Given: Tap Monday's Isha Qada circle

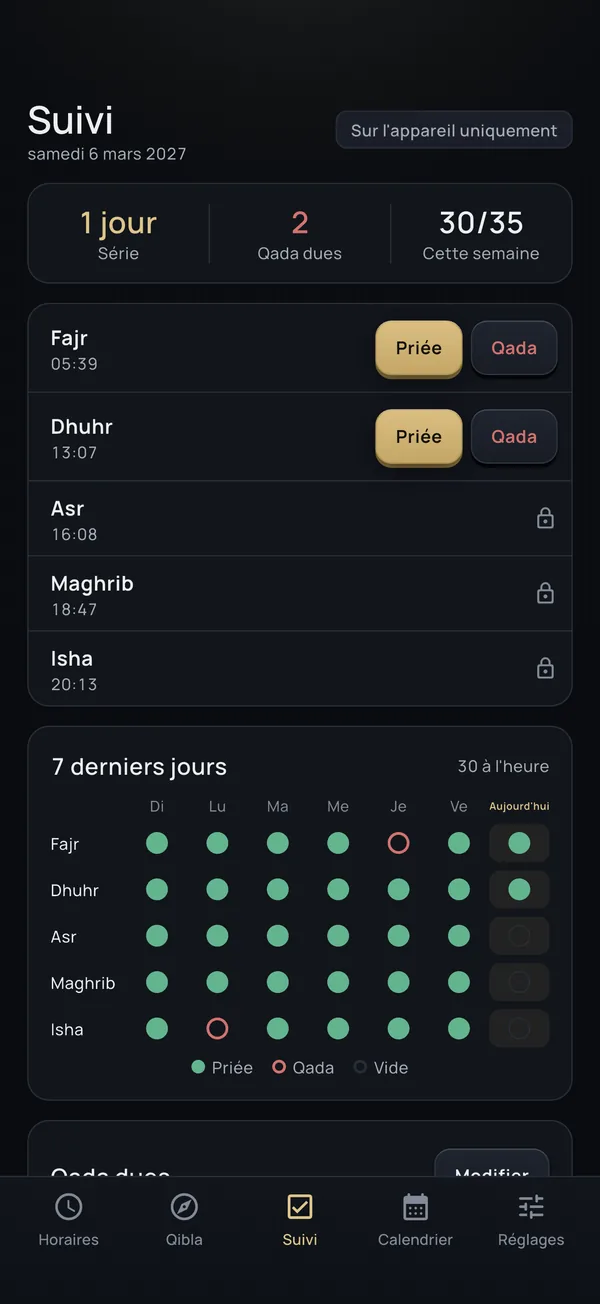Looking at the screenshot, I should (217, 1028).
